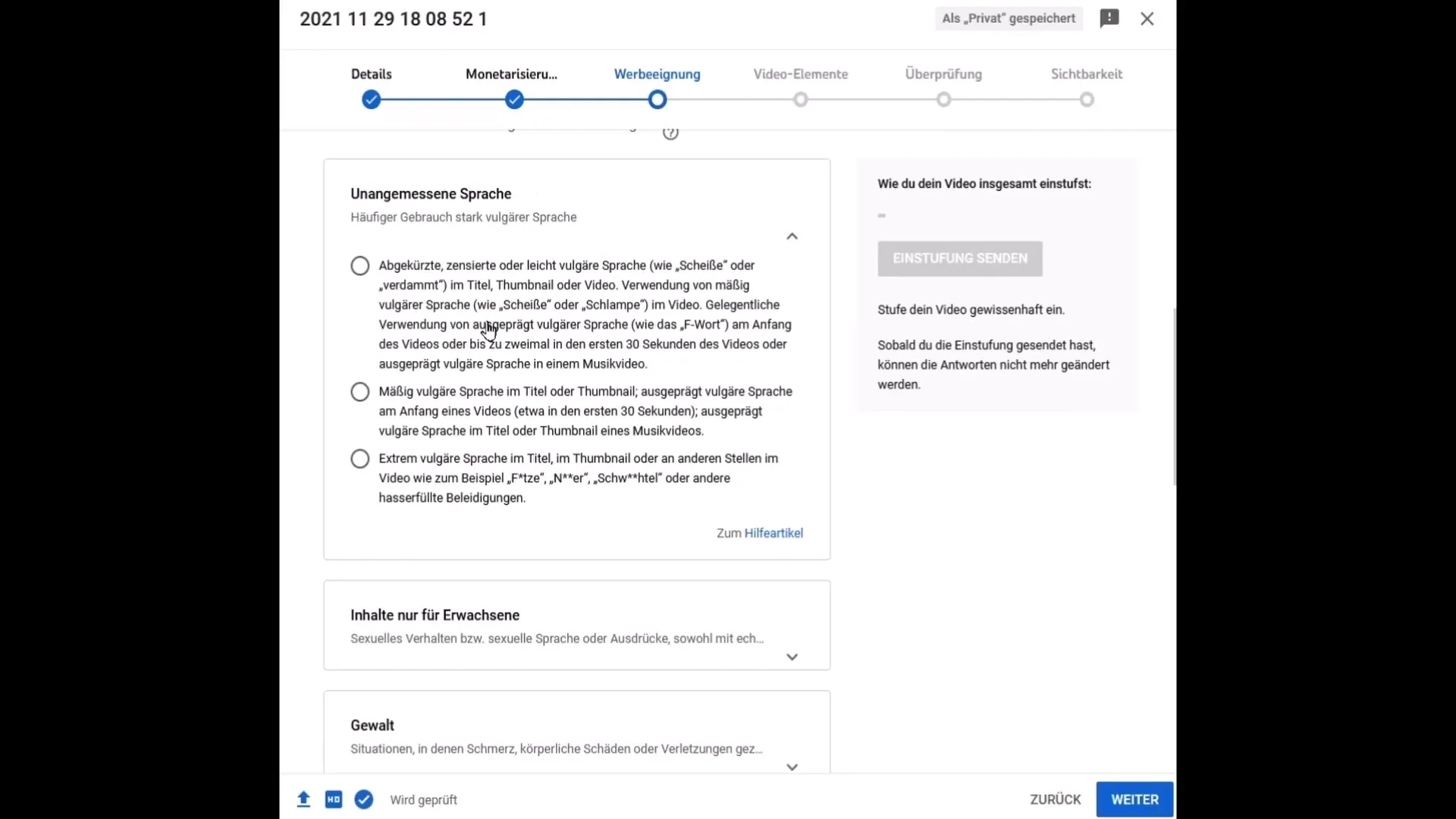Image resolution: width=1456 pixels, height=819 pixels.
Task: Click the HD processing status icon
Action: [x=334, y=799]
